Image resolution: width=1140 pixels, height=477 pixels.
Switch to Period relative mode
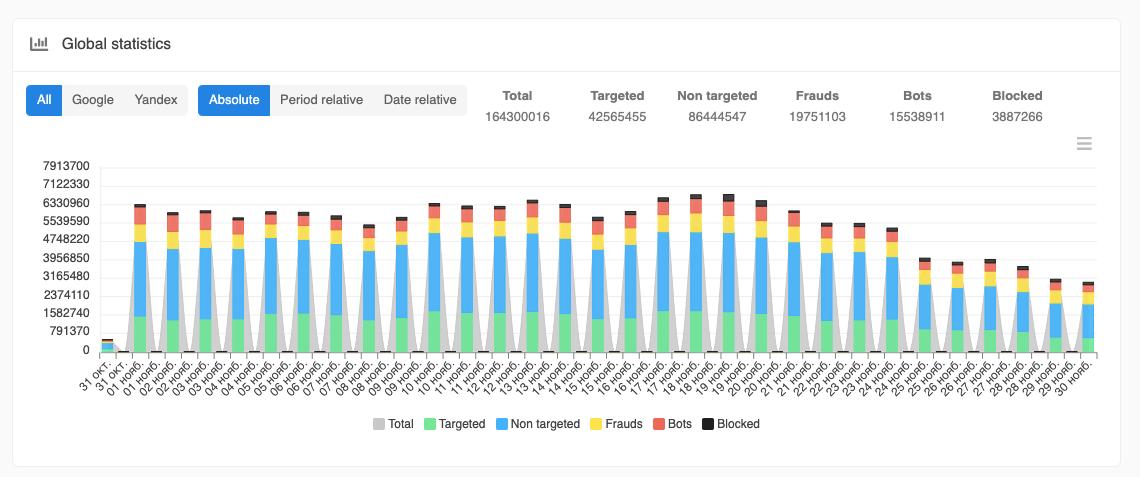[321, 100]
